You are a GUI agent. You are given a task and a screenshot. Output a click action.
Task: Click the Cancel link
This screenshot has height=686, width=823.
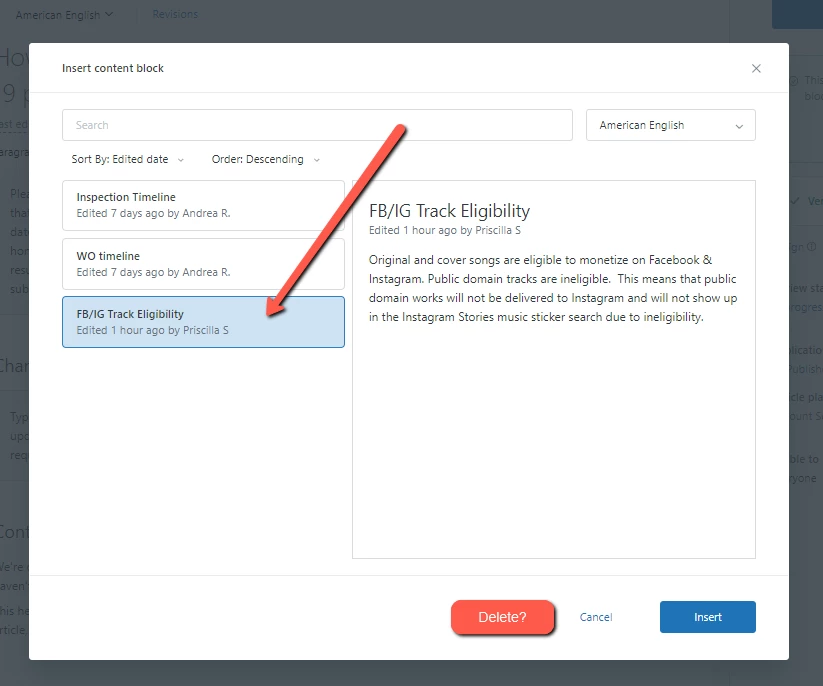(x=596, y=617)
